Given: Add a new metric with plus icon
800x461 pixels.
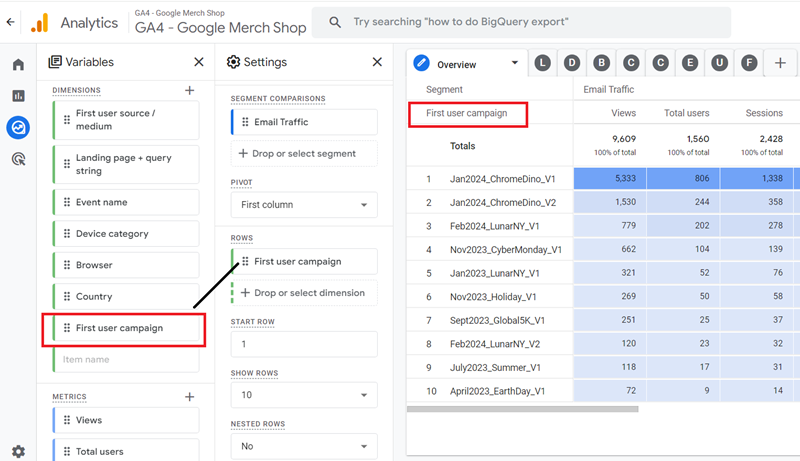Looking at the screenshot, I should tap(189, 397).
